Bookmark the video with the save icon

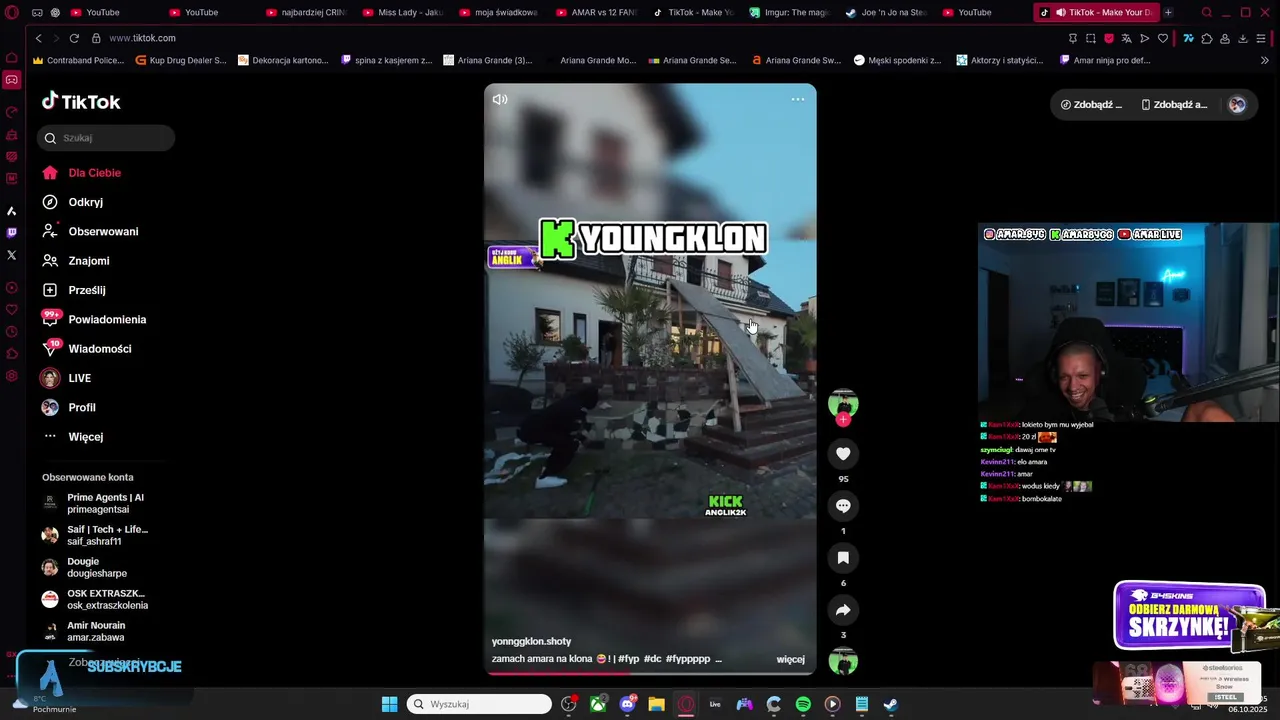pyautogui.click(x=843, y=558)
